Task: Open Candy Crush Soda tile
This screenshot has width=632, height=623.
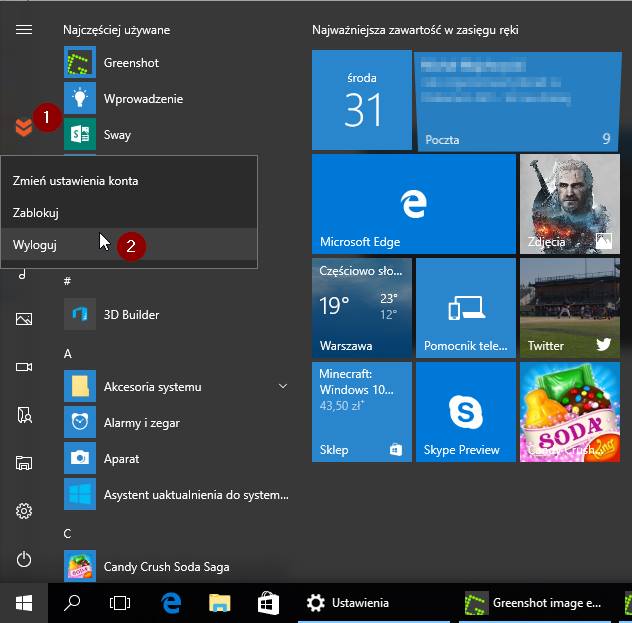Action: click(x=570, y=412)
